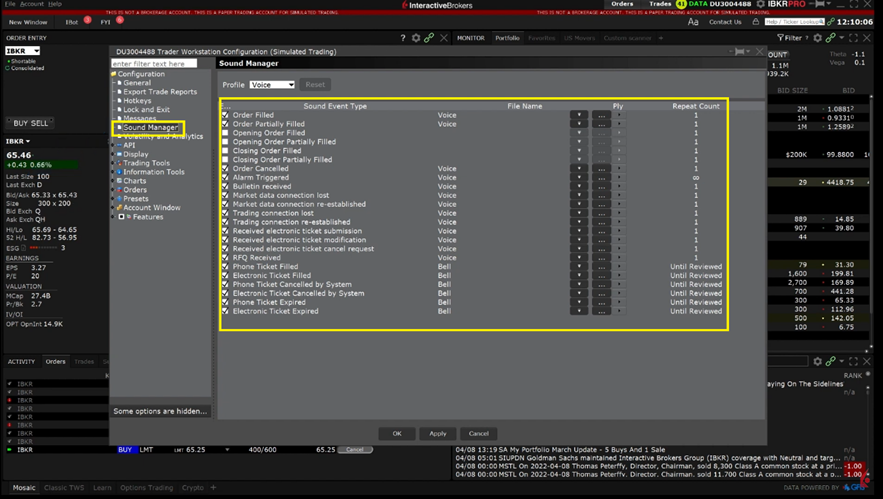883x499 pixels.
Task: Open the Profile Voice dropdown
Action: 272,85
